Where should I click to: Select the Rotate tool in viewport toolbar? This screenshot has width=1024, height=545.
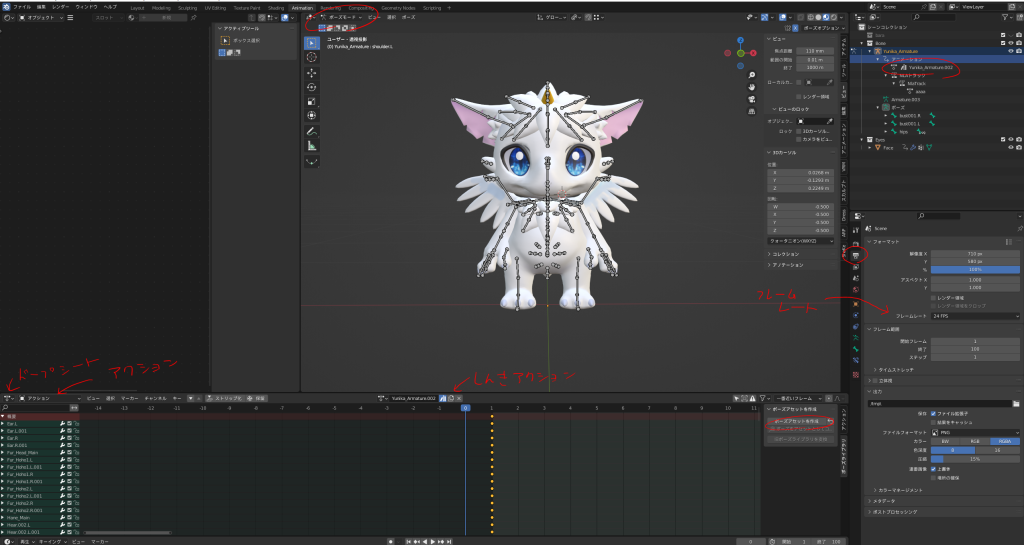(311, 87)
